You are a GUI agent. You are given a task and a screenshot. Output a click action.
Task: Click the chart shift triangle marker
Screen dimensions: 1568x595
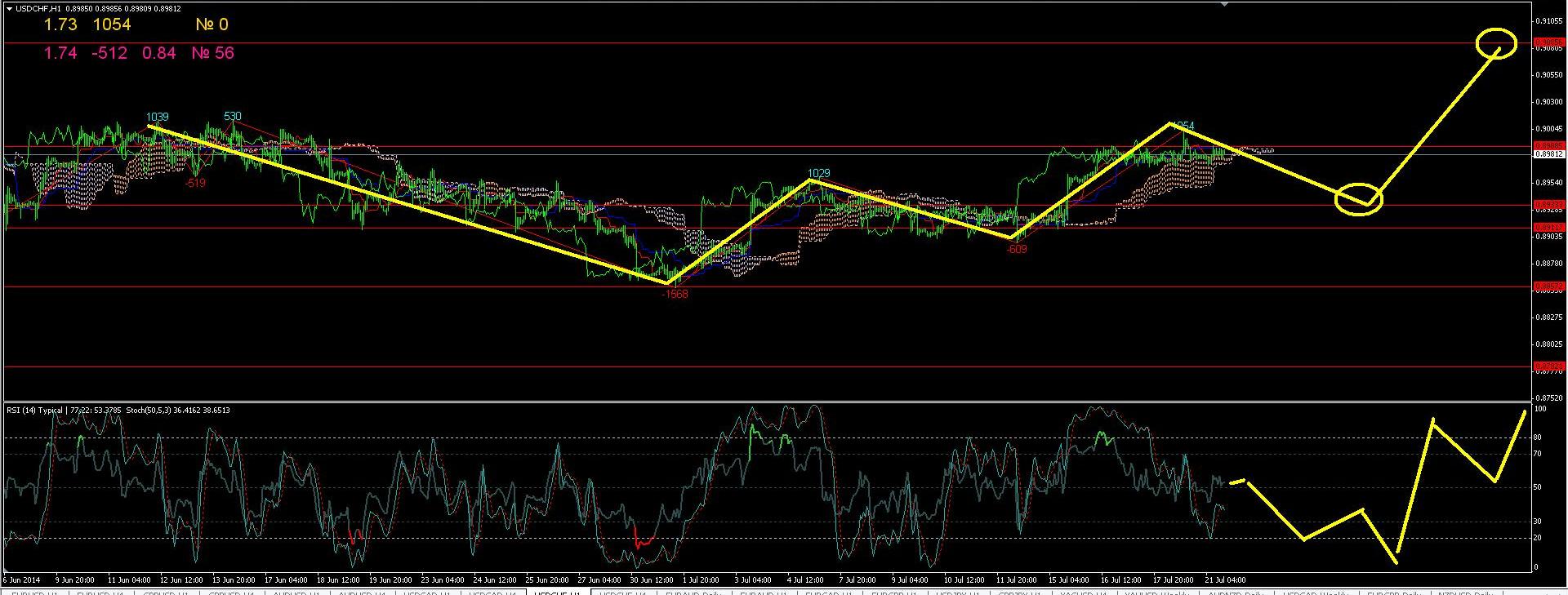tap(1223, 4)
